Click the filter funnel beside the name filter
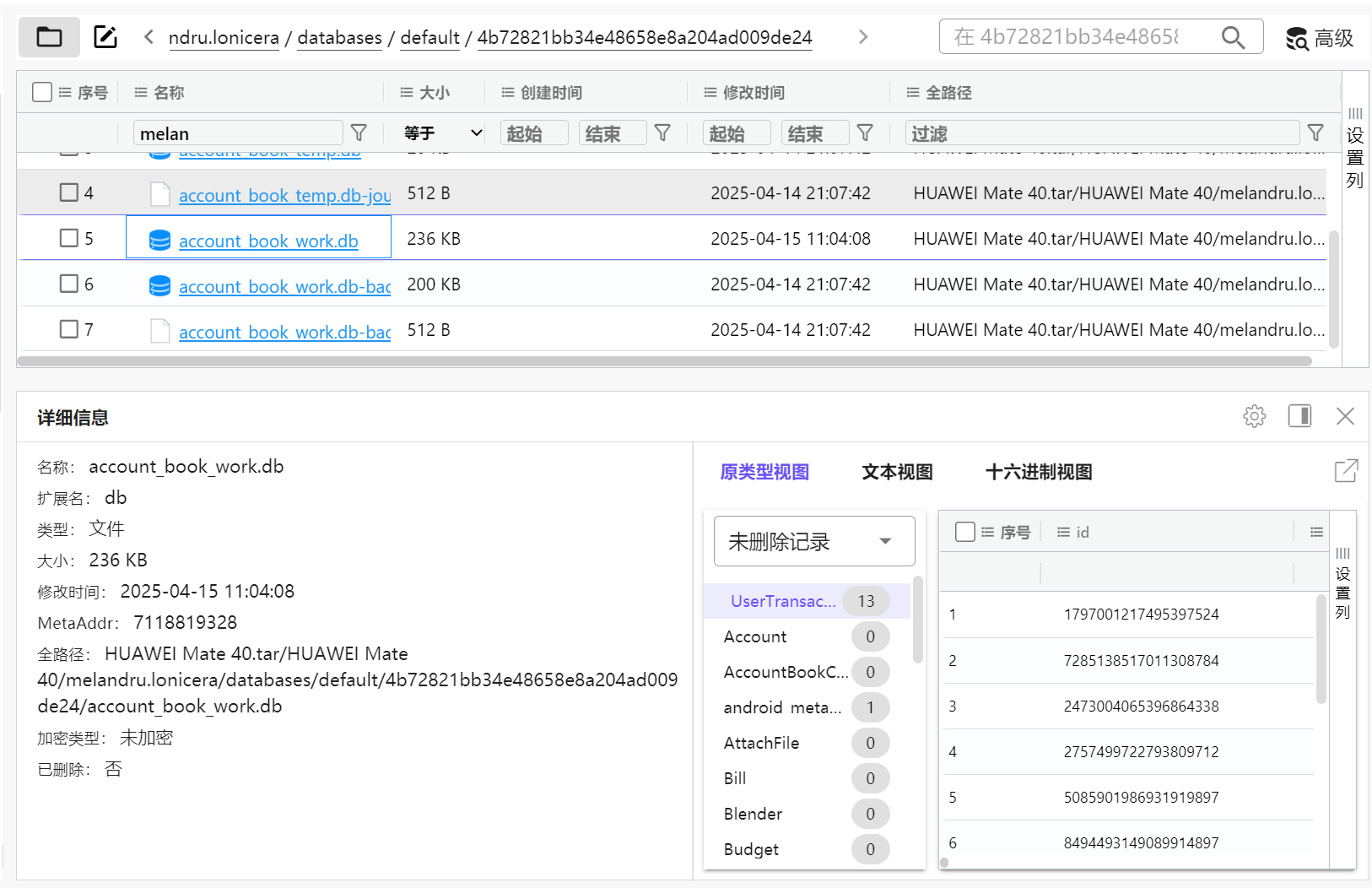Viewport: 1372px width, 888px height. (x=359, y=133)
